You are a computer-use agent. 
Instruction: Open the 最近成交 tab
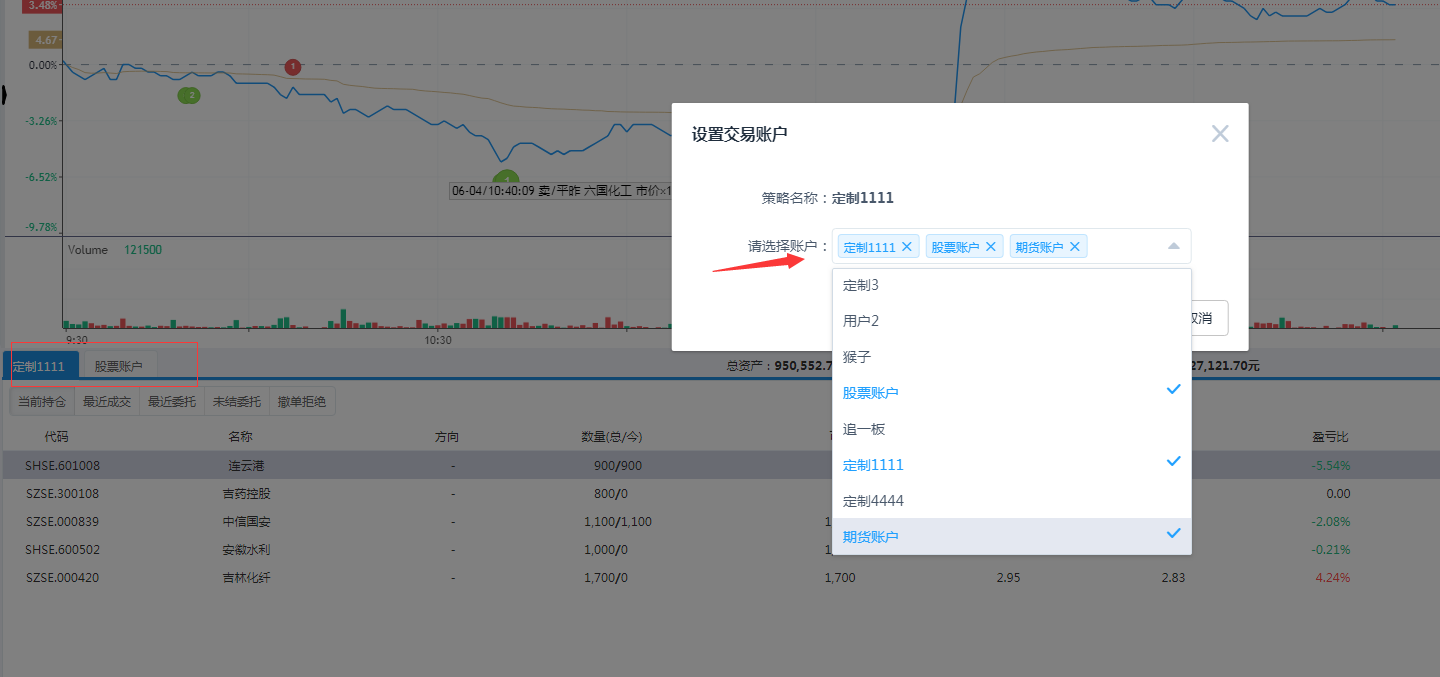(x=107, y=402)
